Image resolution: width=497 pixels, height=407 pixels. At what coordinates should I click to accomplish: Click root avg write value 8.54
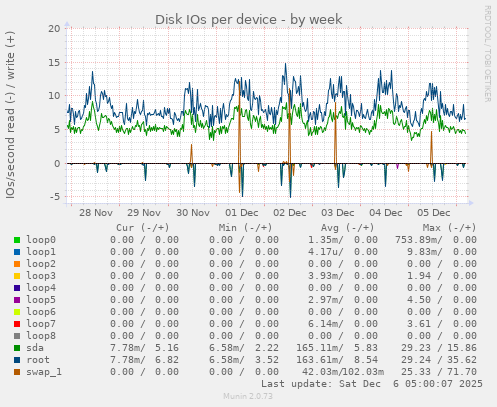click(x=366, y=360)
